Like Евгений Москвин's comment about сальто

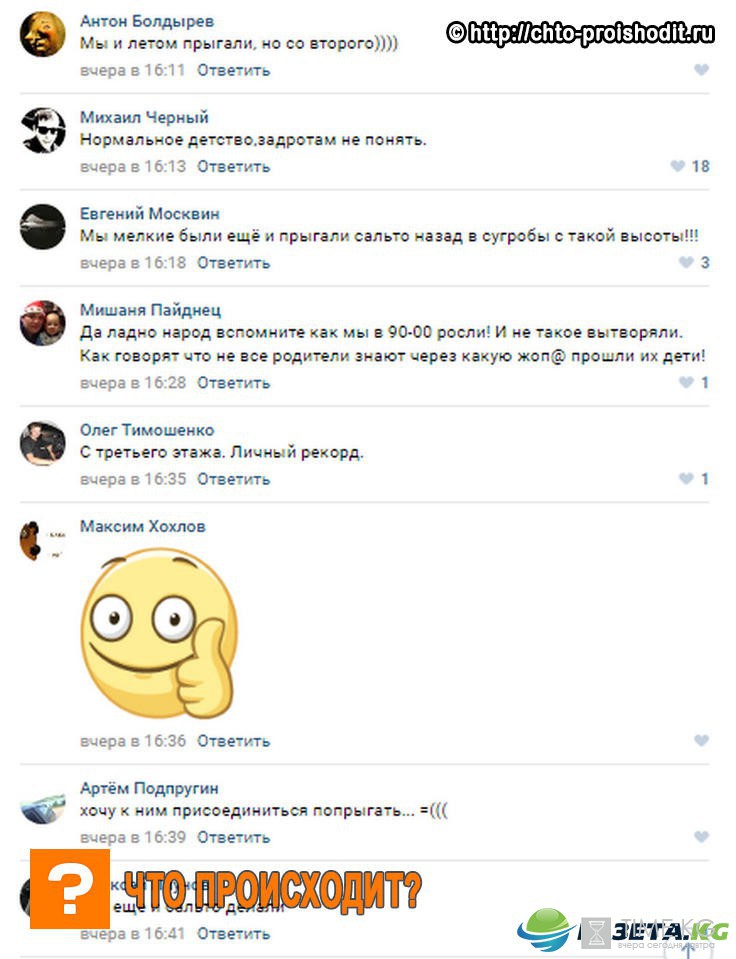point(686,262)
